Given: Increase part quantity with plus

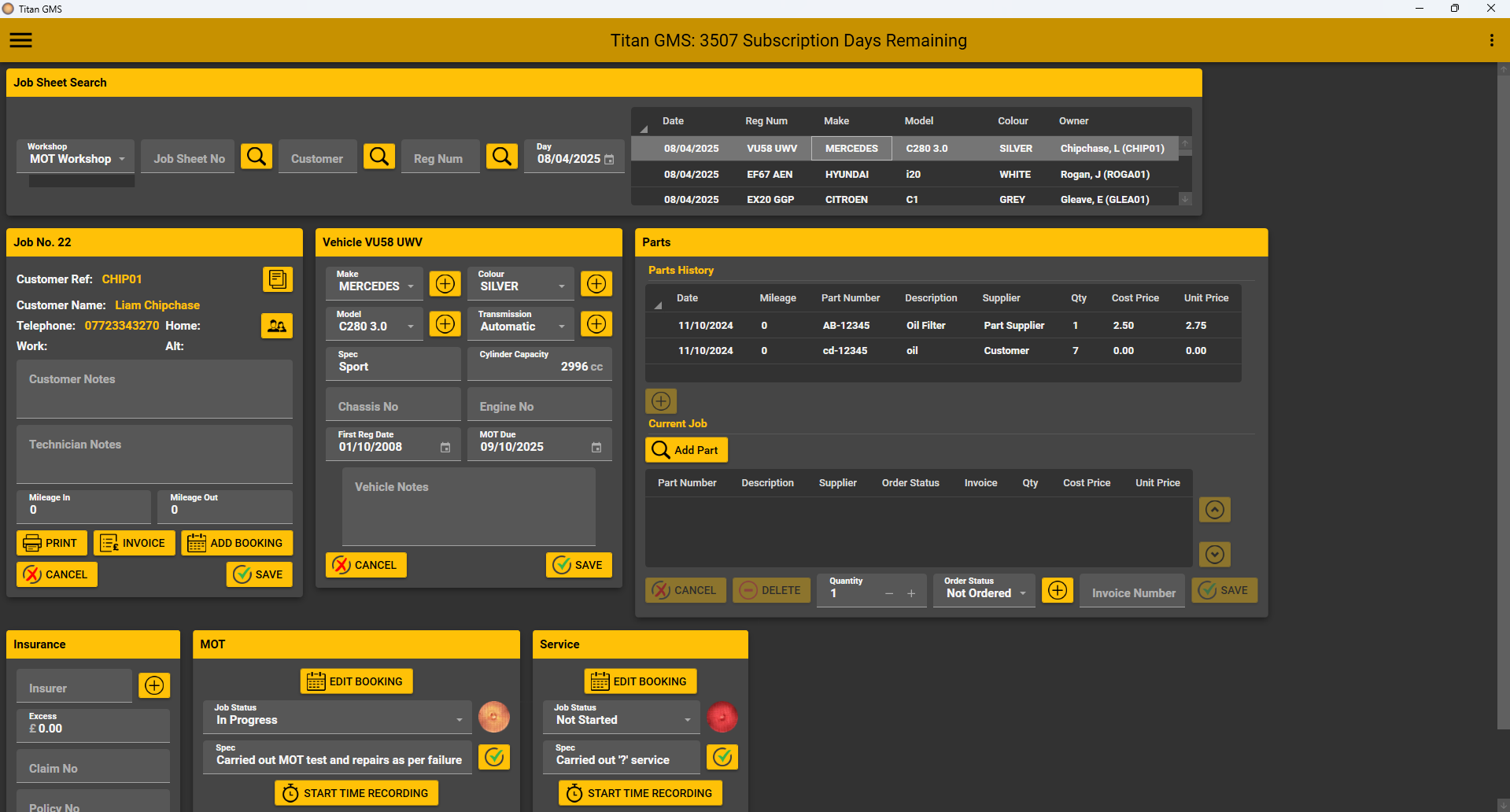Looking at the screenshot, I should (x=911, y=593).
